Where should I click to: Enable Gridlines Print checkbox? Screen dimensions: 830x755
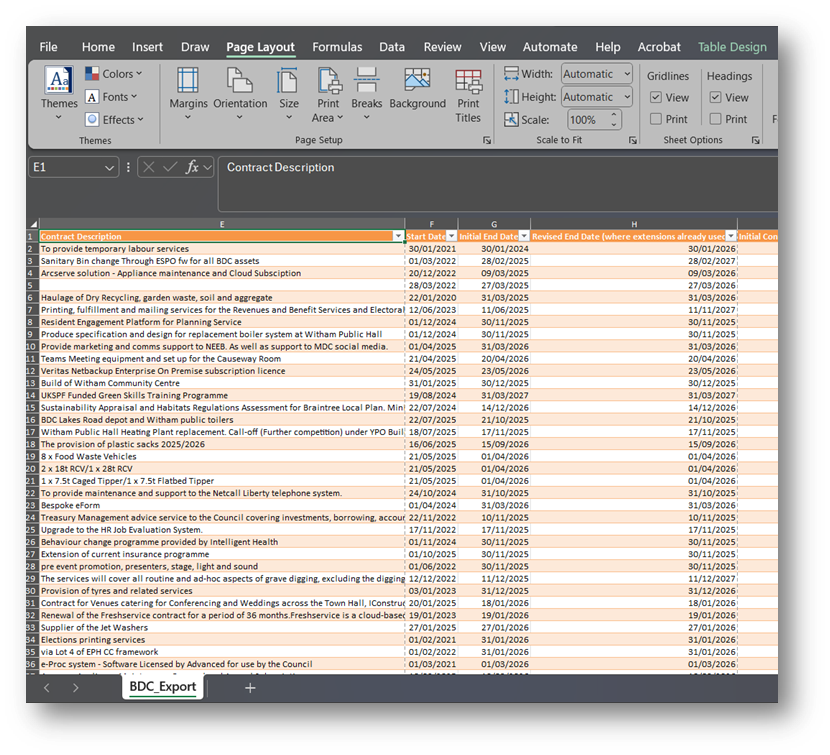pos(656,119)
